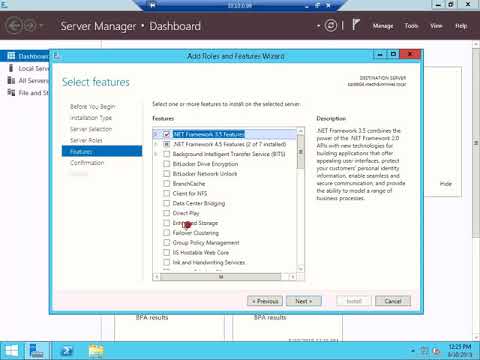Go to Confirmation step
This screenshot has width=480, height=360.
[x=87, y=163]
